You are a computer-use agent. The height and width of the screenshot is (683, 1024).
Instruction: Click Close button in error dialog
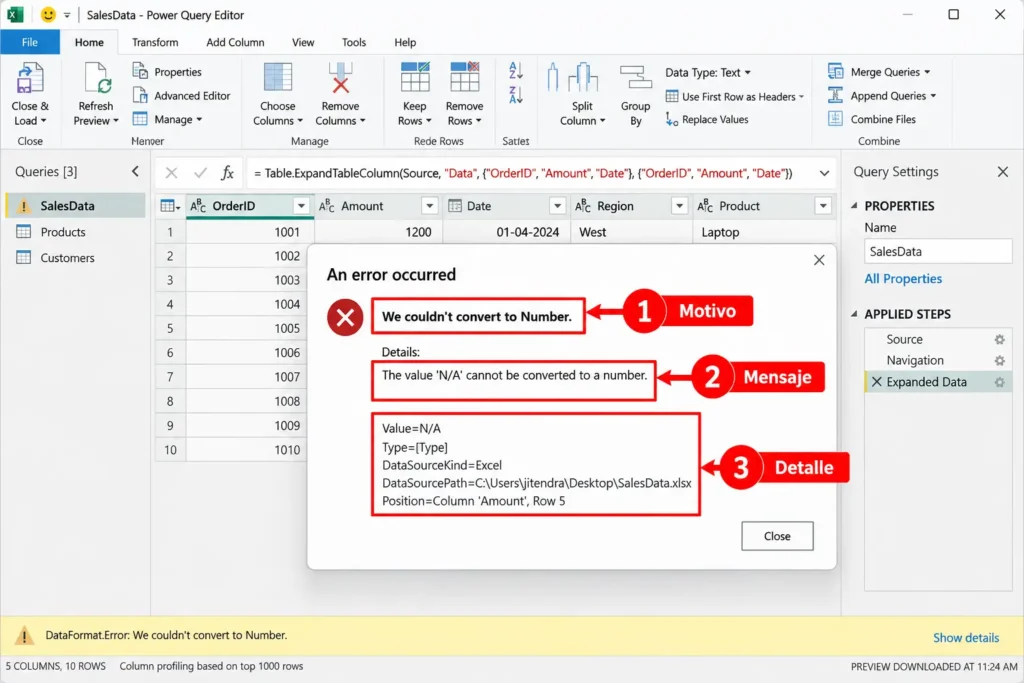pyautogui.click(x=777, y=536)
